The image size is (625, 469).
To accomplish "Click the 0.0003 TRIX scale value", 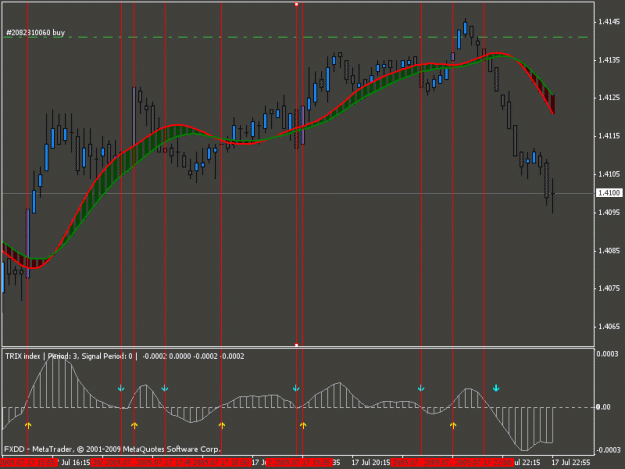I will (607, 354).
